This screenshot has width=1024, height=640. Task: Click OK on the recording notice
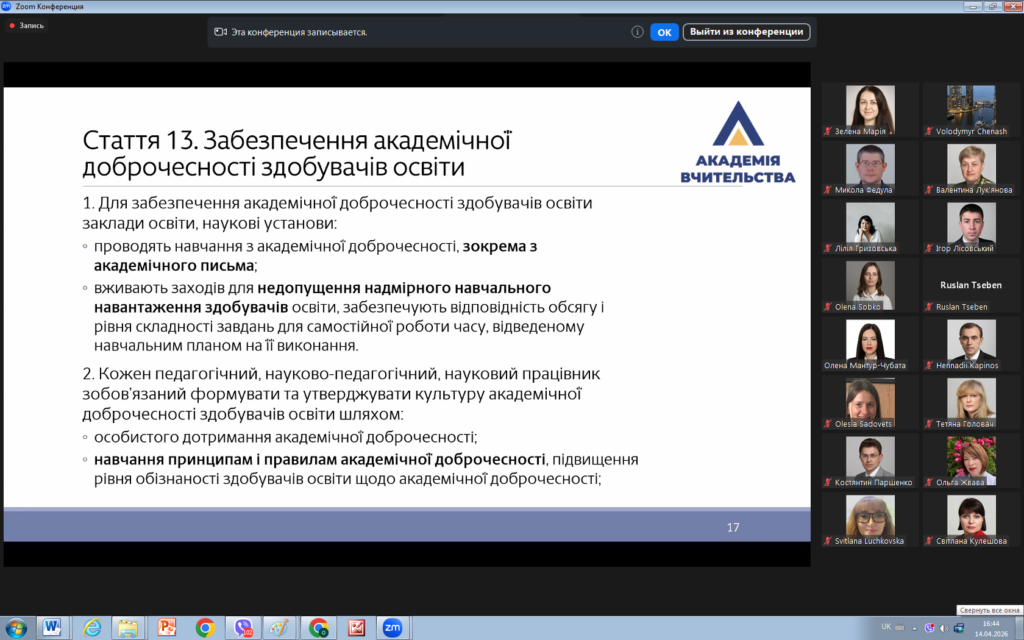tap(664, 32)
